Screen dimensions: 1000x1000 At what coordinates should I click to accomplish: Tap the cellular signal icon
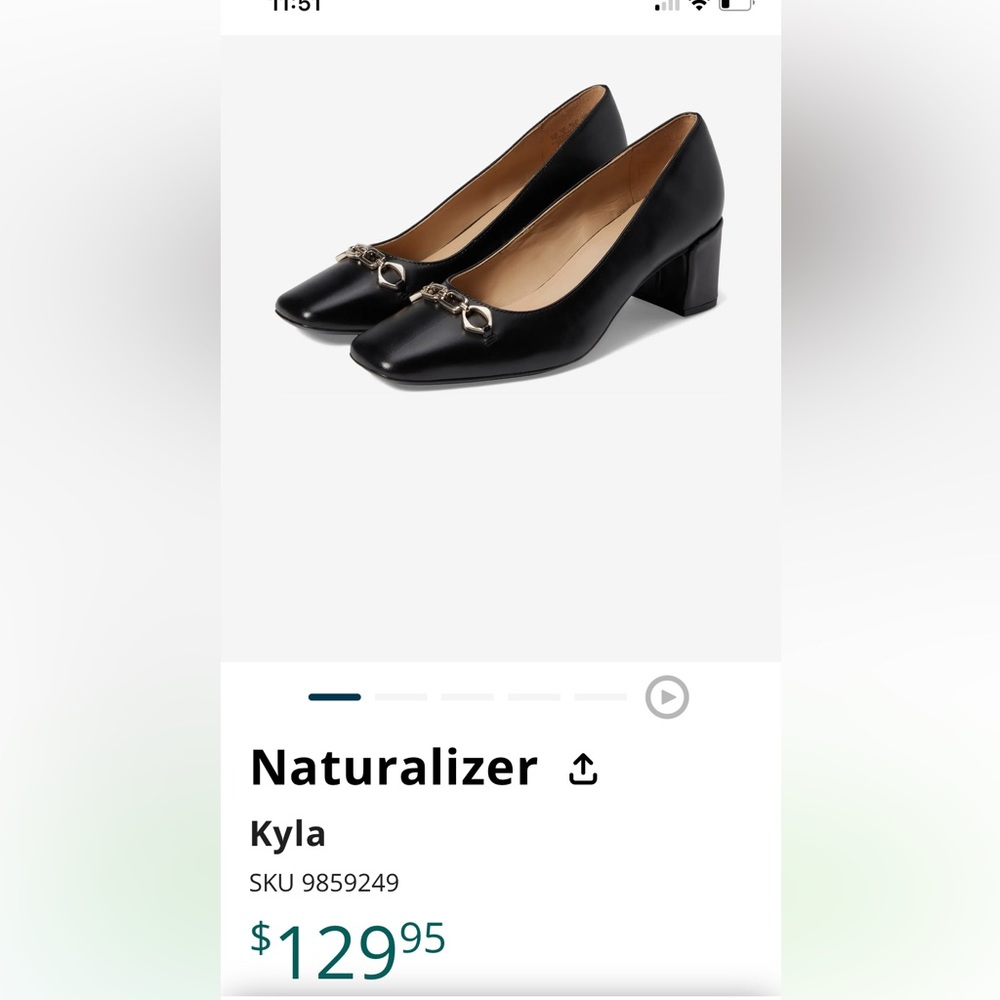(665, 5)
